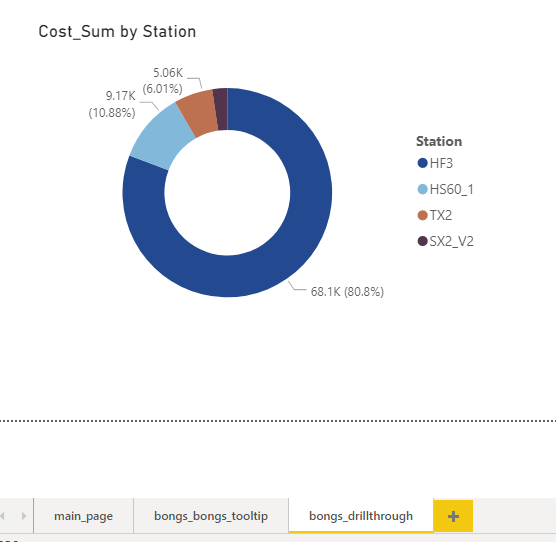Select the bongs_drillthrough tab
Viewport: 556px width, 542px height.
[x=361, y=516]
